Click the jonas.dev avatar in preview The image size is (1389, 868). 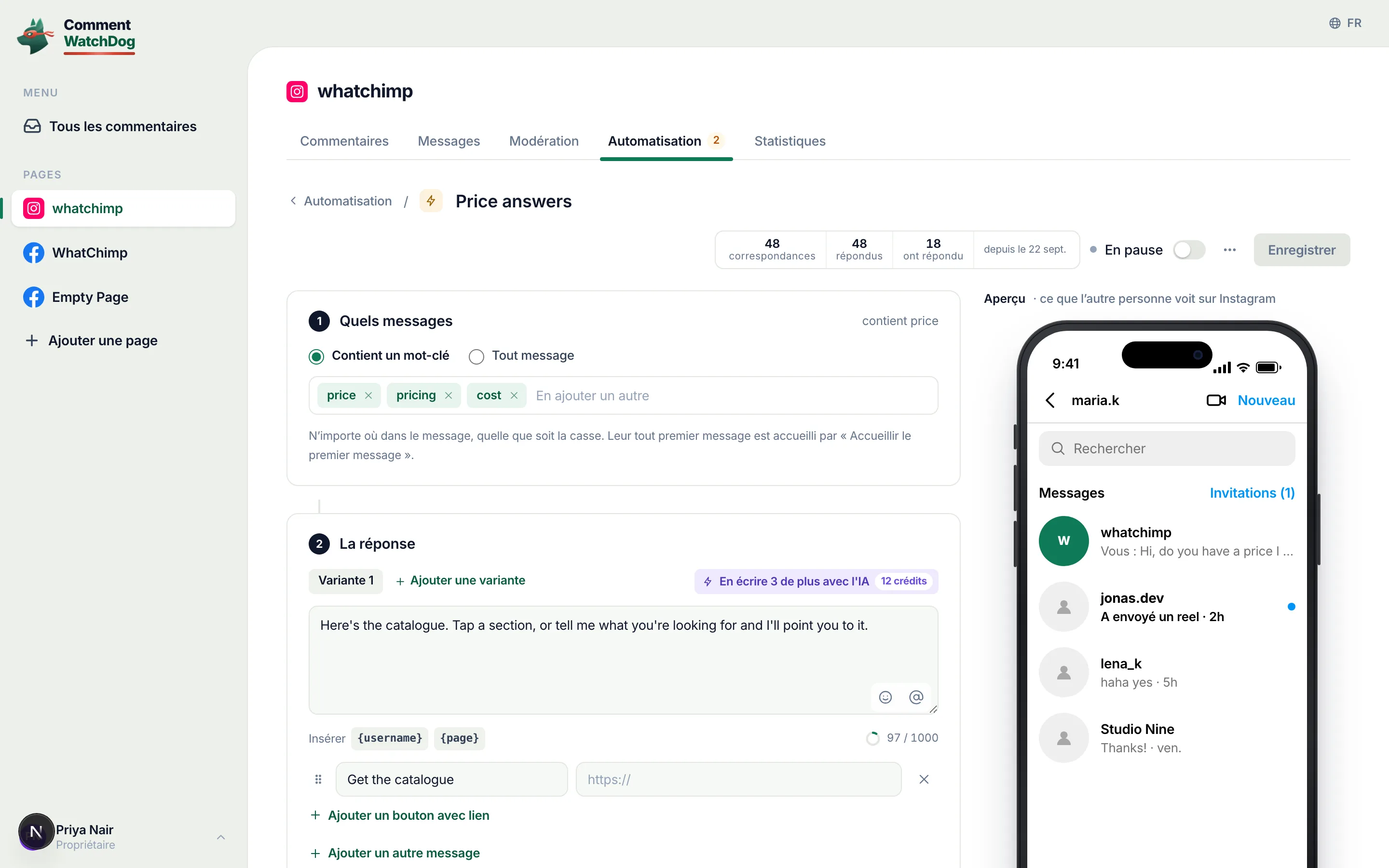1063,607
